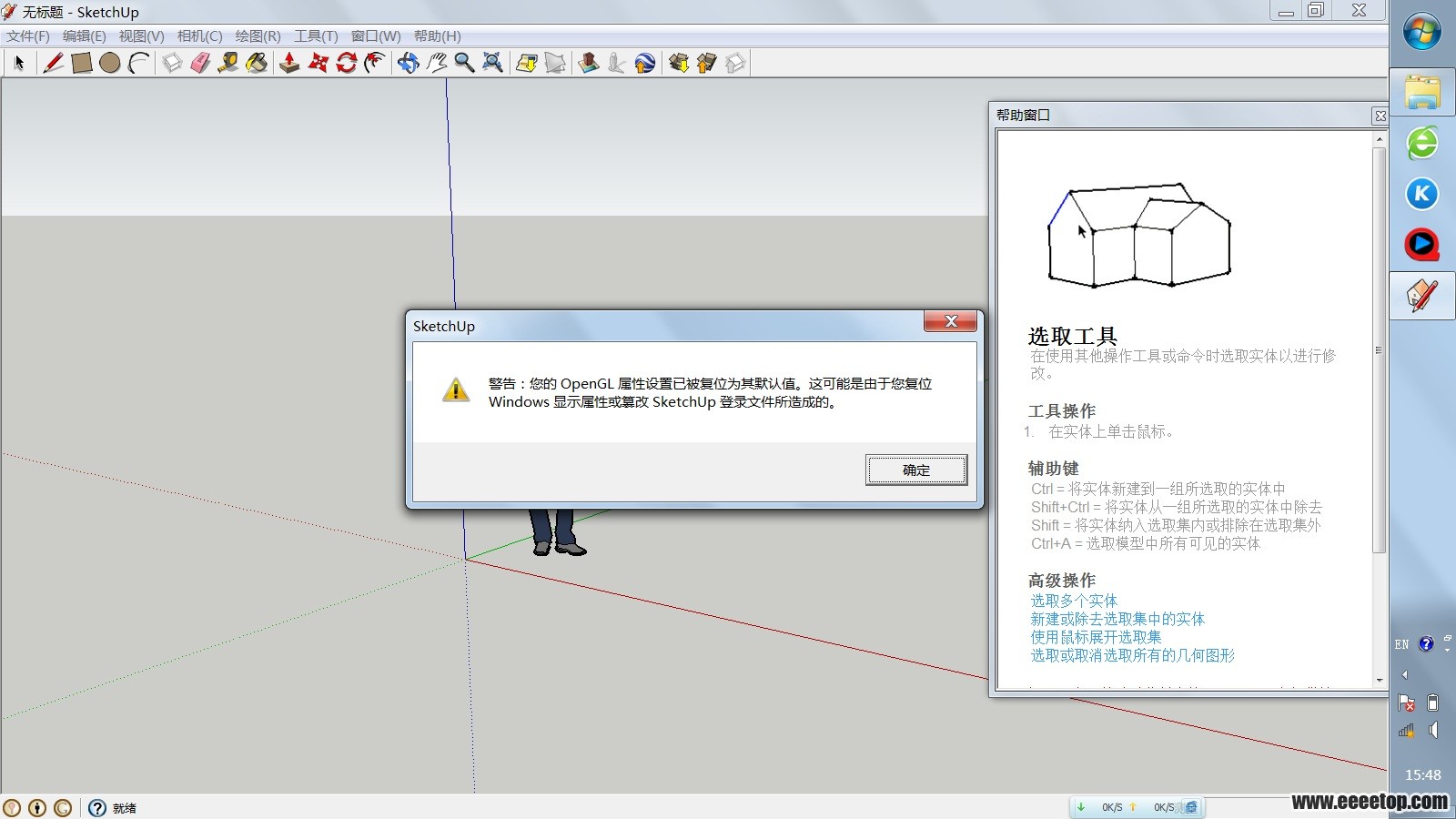Screen dimensions: 1456x819
Task: Open link 选取或取消选取所有的几何图形
Action: point(1132,655)
